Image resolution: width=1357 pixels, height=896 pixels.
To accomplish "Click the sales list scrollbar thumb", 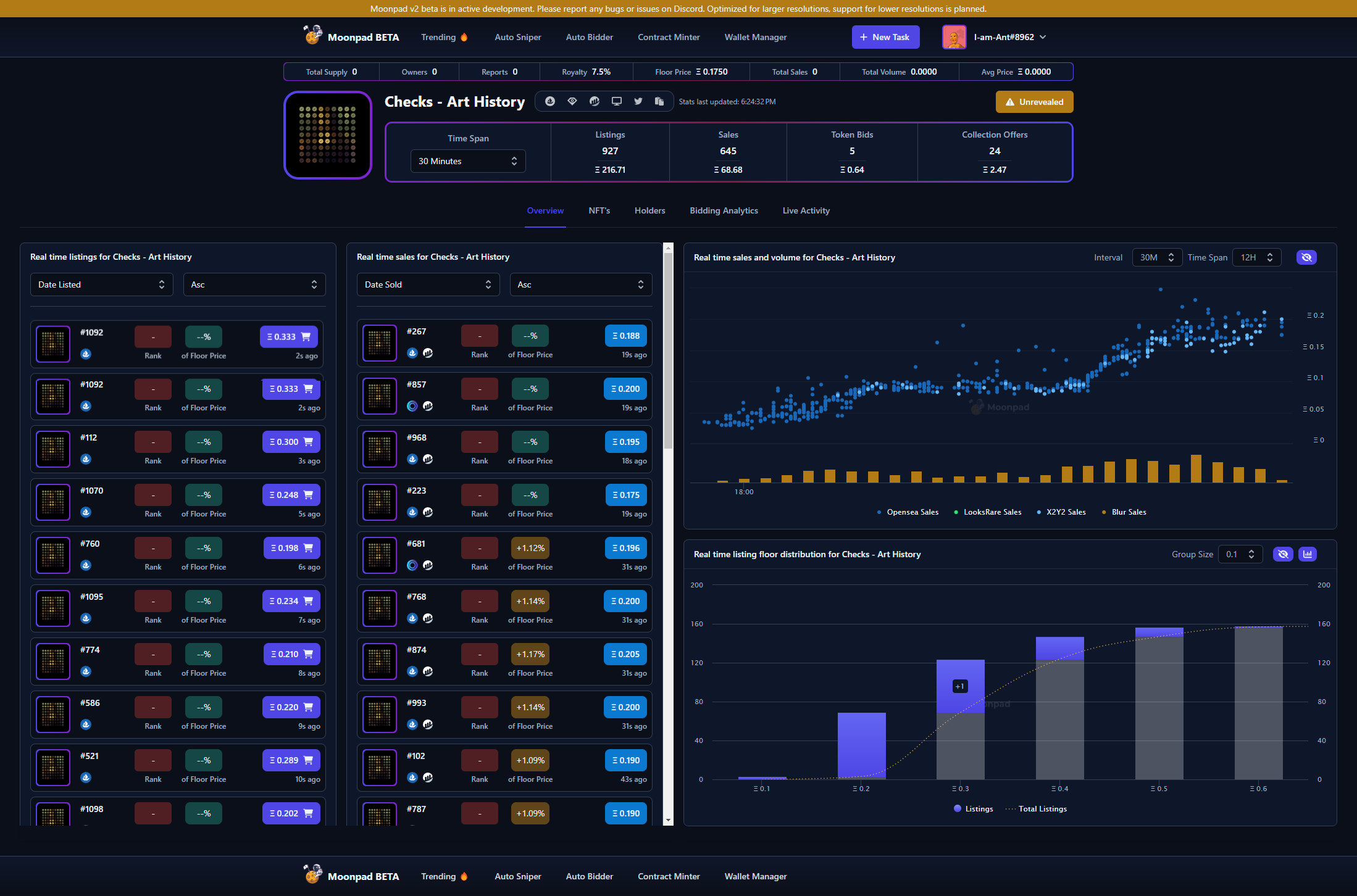I will click(668, 351).
